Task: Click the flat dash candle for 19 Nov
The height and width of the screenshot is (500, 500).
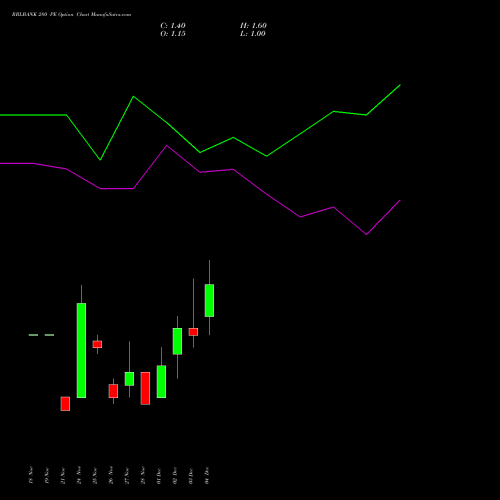Action: 49,335
